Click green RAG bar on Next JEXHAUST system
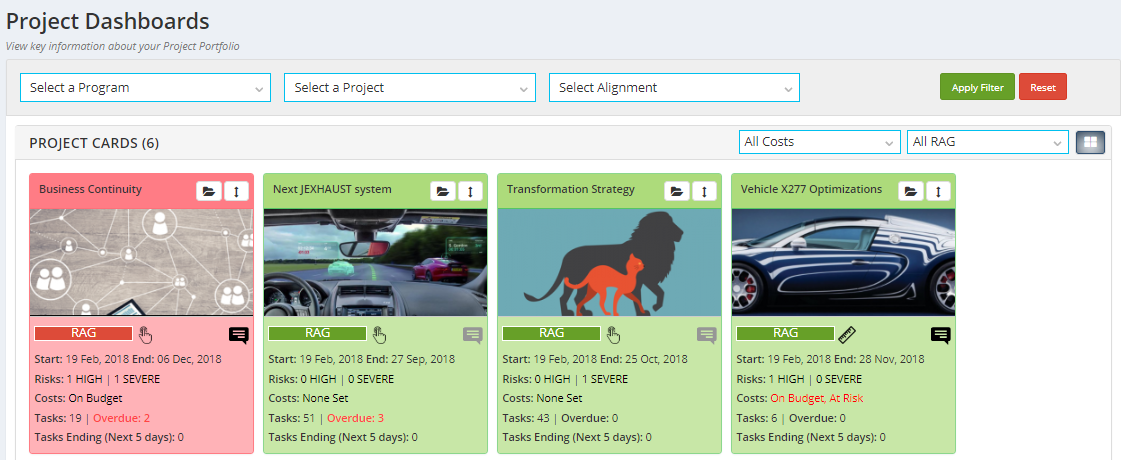Viewport: 1121px width, 462px height. 317,333
